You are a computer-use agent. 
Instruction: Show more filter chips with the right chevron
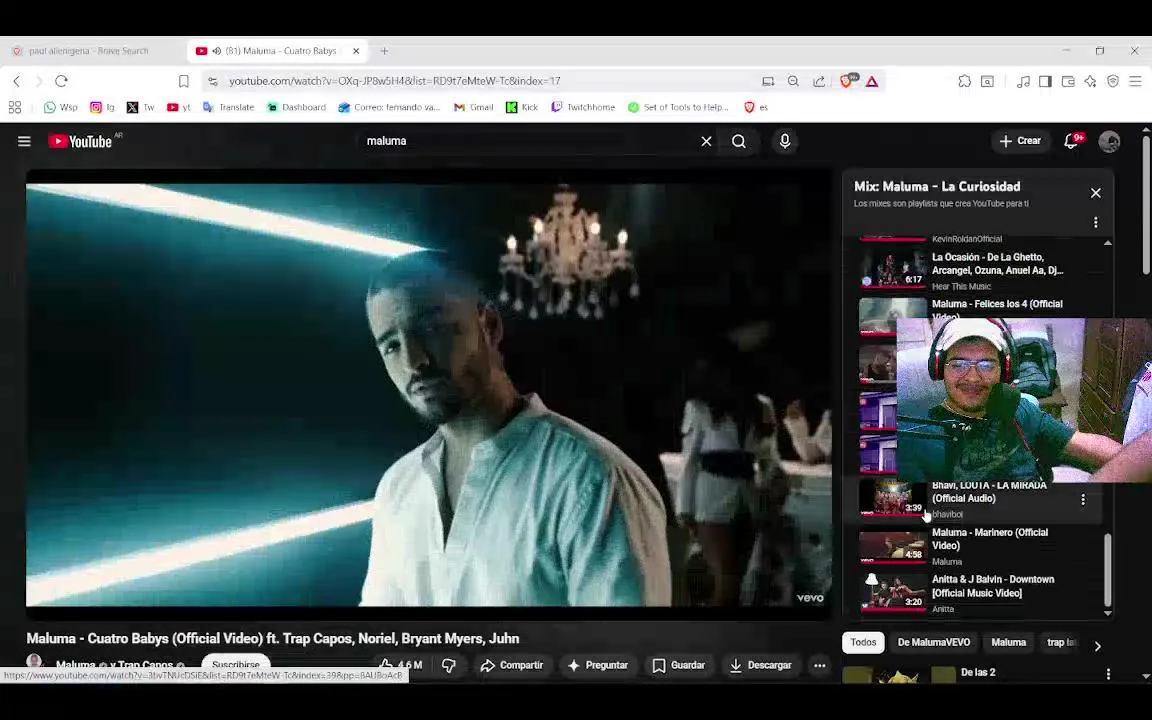click(1098, 646)
